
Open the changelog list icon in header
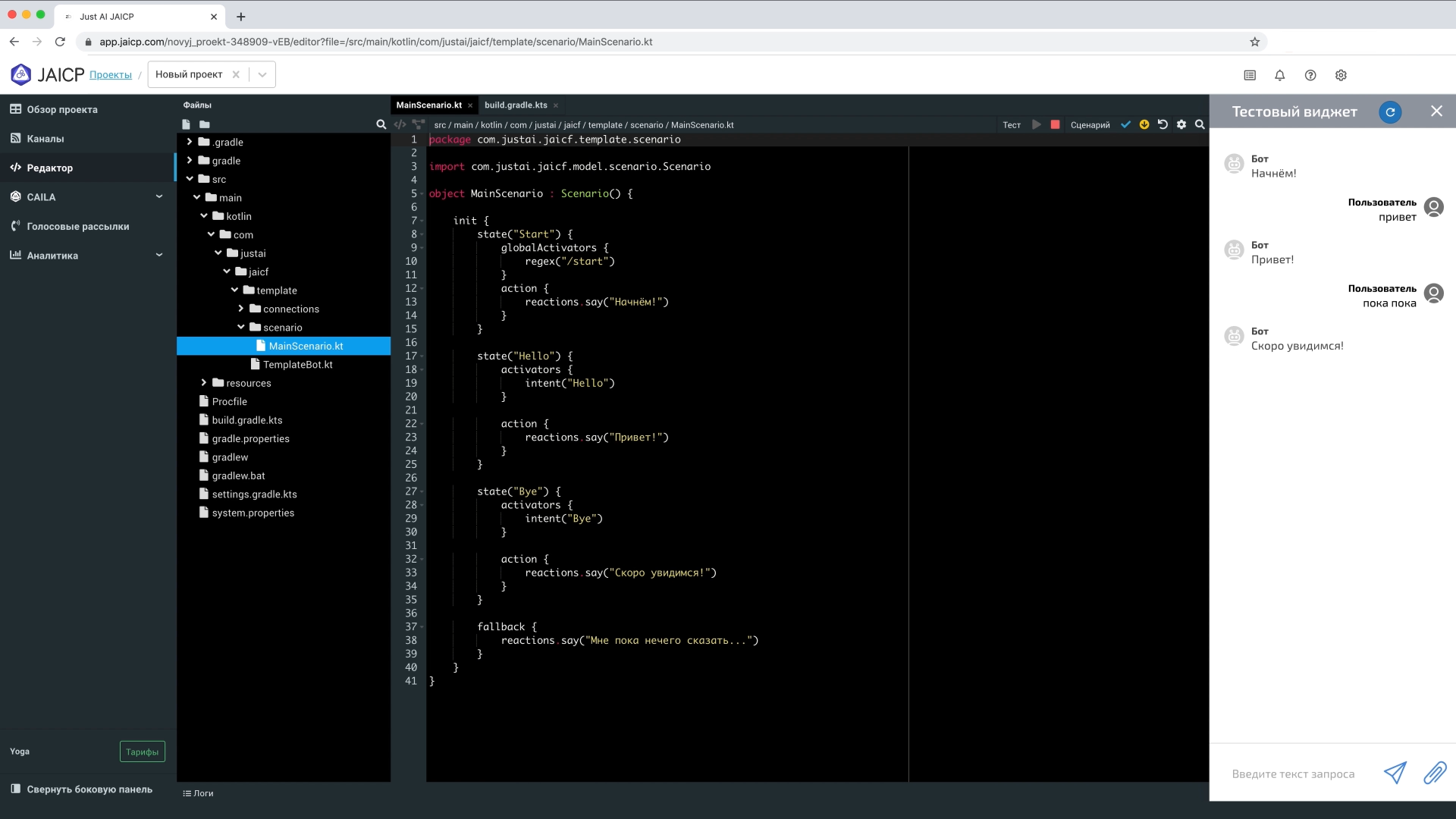click(x=1250, y=75)
